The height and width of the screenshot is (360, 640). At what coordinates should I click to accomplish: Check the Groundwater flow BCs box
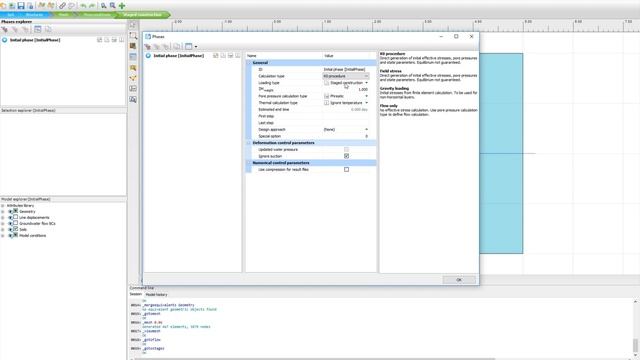click(x=16, y=223)
